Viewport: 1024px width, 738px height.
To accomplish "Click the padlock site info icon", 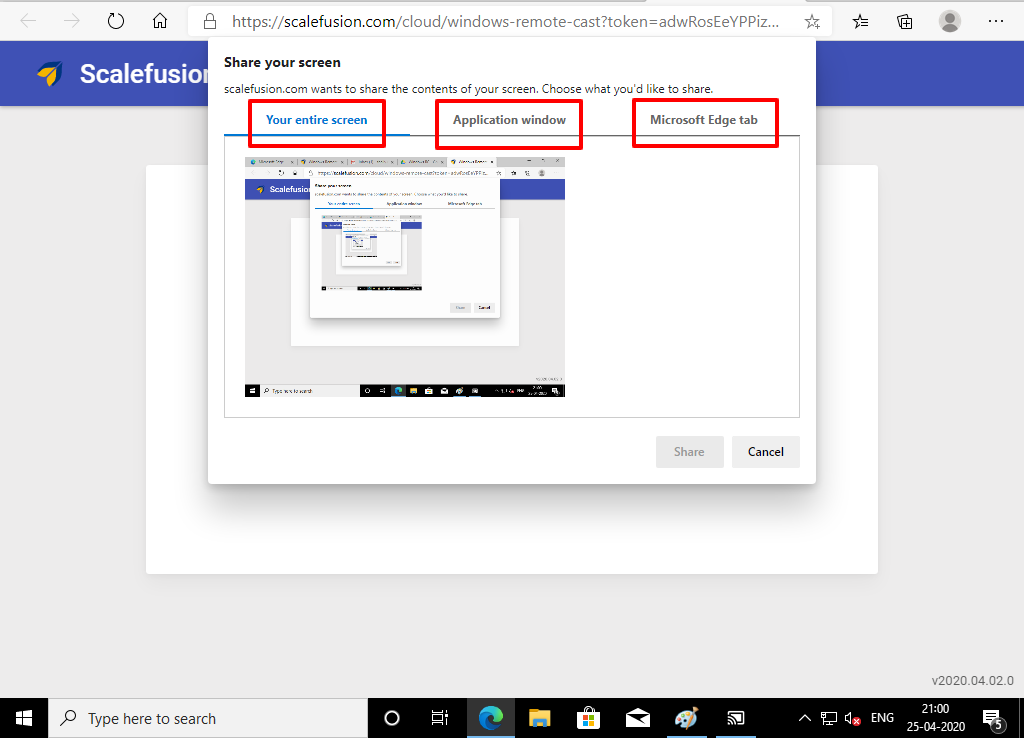I will [x=210, y=22].
